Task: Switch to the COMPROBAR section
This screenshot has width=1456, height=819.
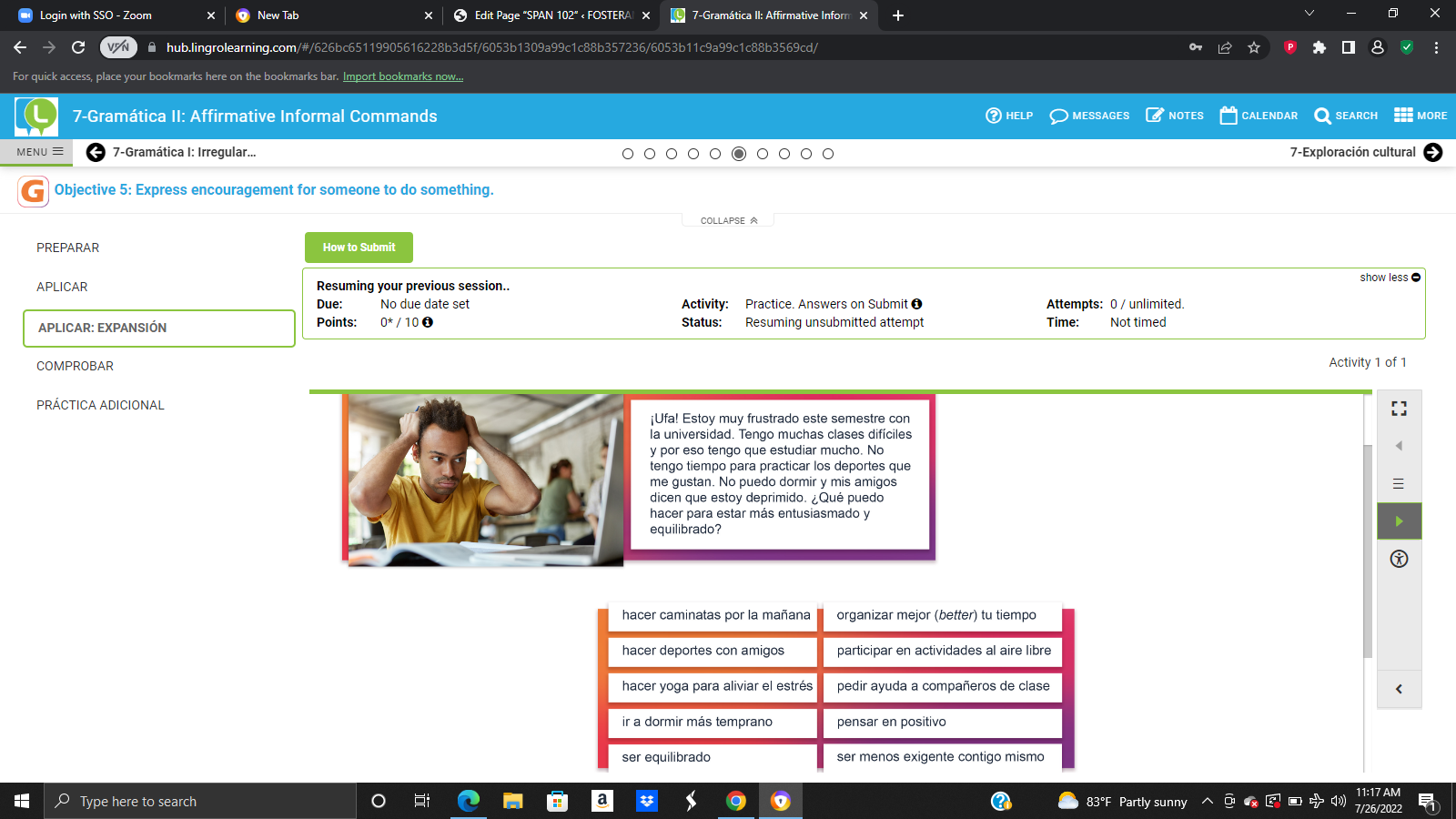Action: point(75,366)
